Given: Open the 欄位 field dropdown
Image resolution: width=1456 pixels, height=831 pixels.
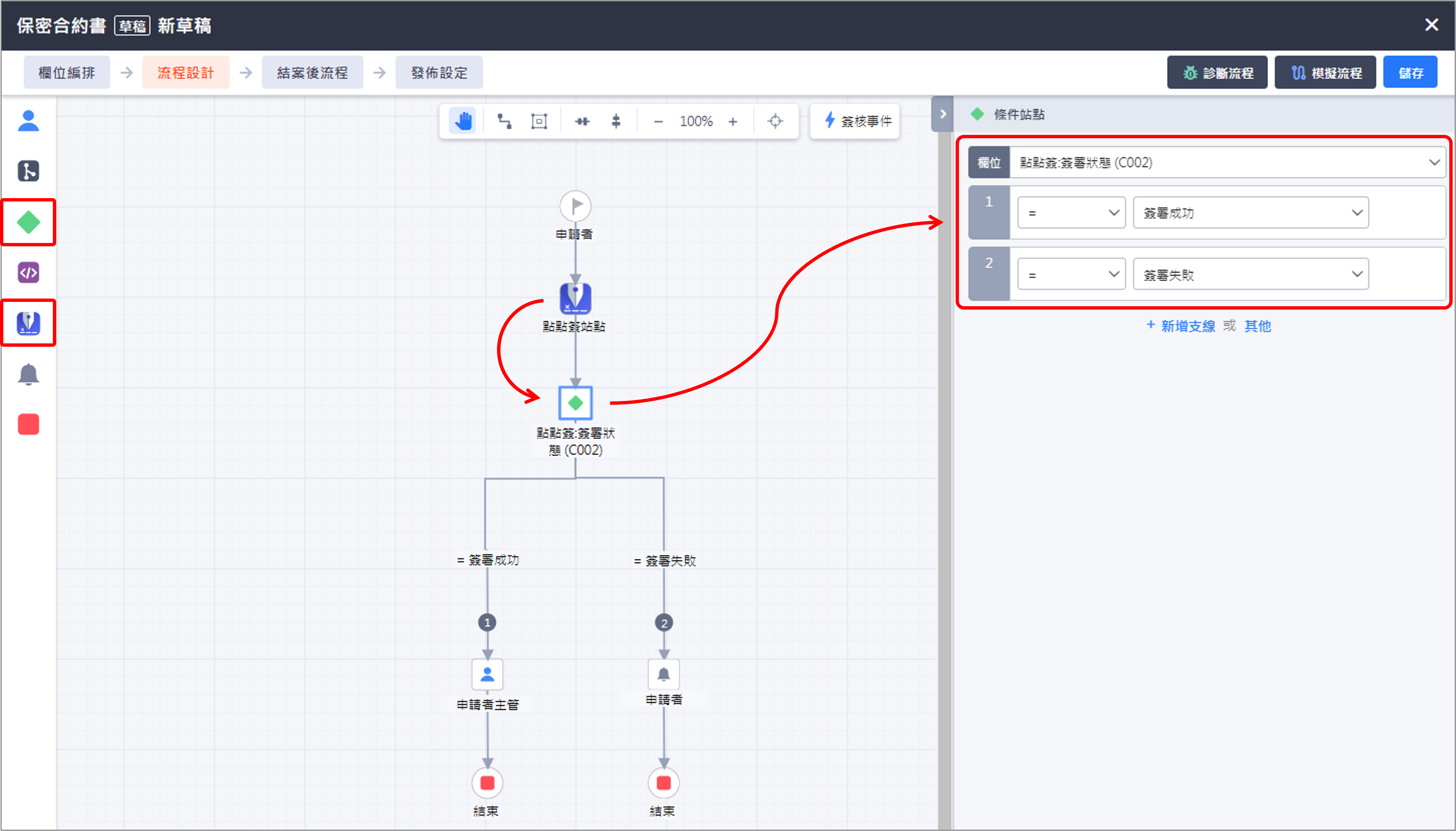Looking at the screenshot, I should (1227, 163).
